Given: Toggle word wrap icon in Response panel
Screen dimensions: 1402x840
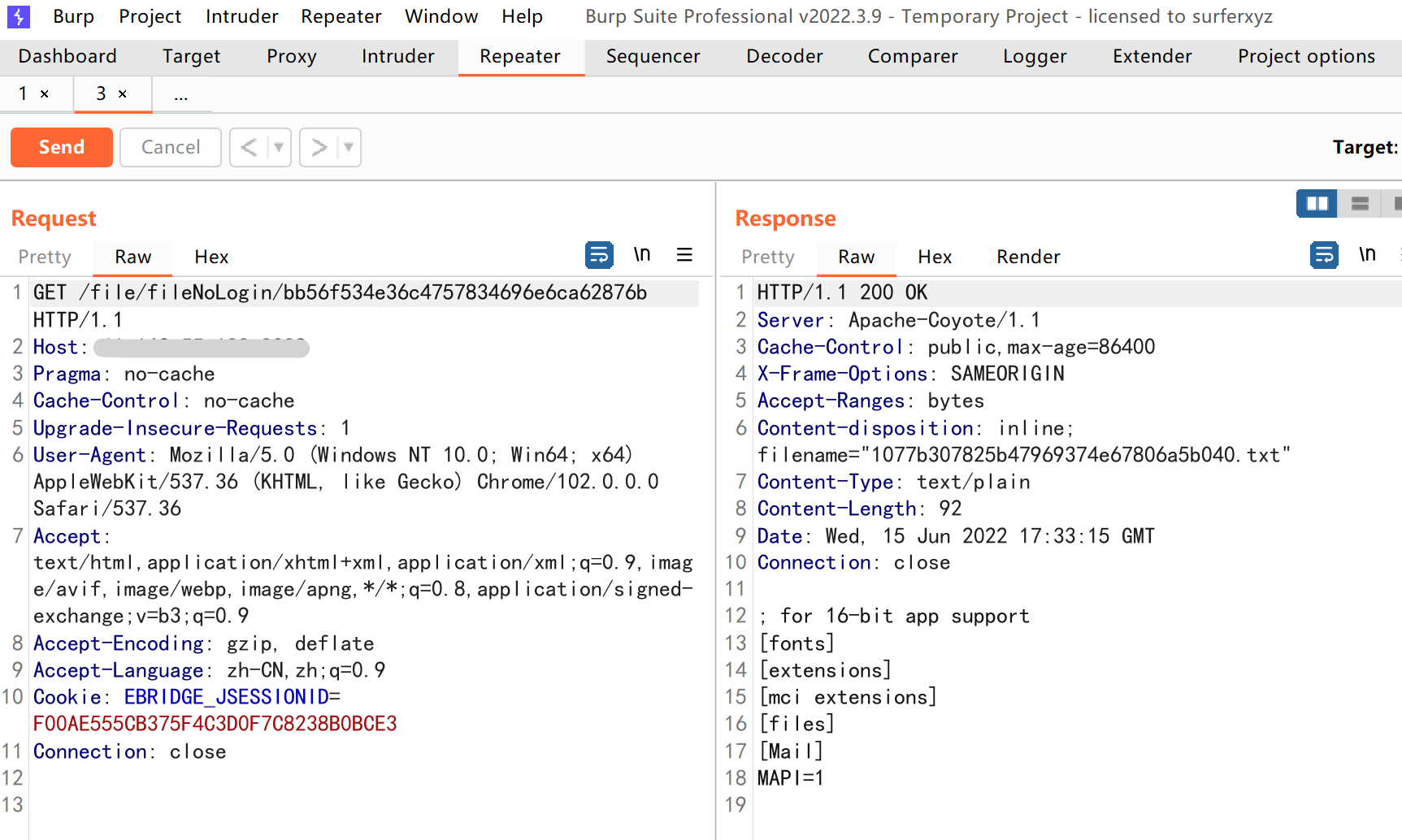Looking at the screenshot, I should (1323, 255).
